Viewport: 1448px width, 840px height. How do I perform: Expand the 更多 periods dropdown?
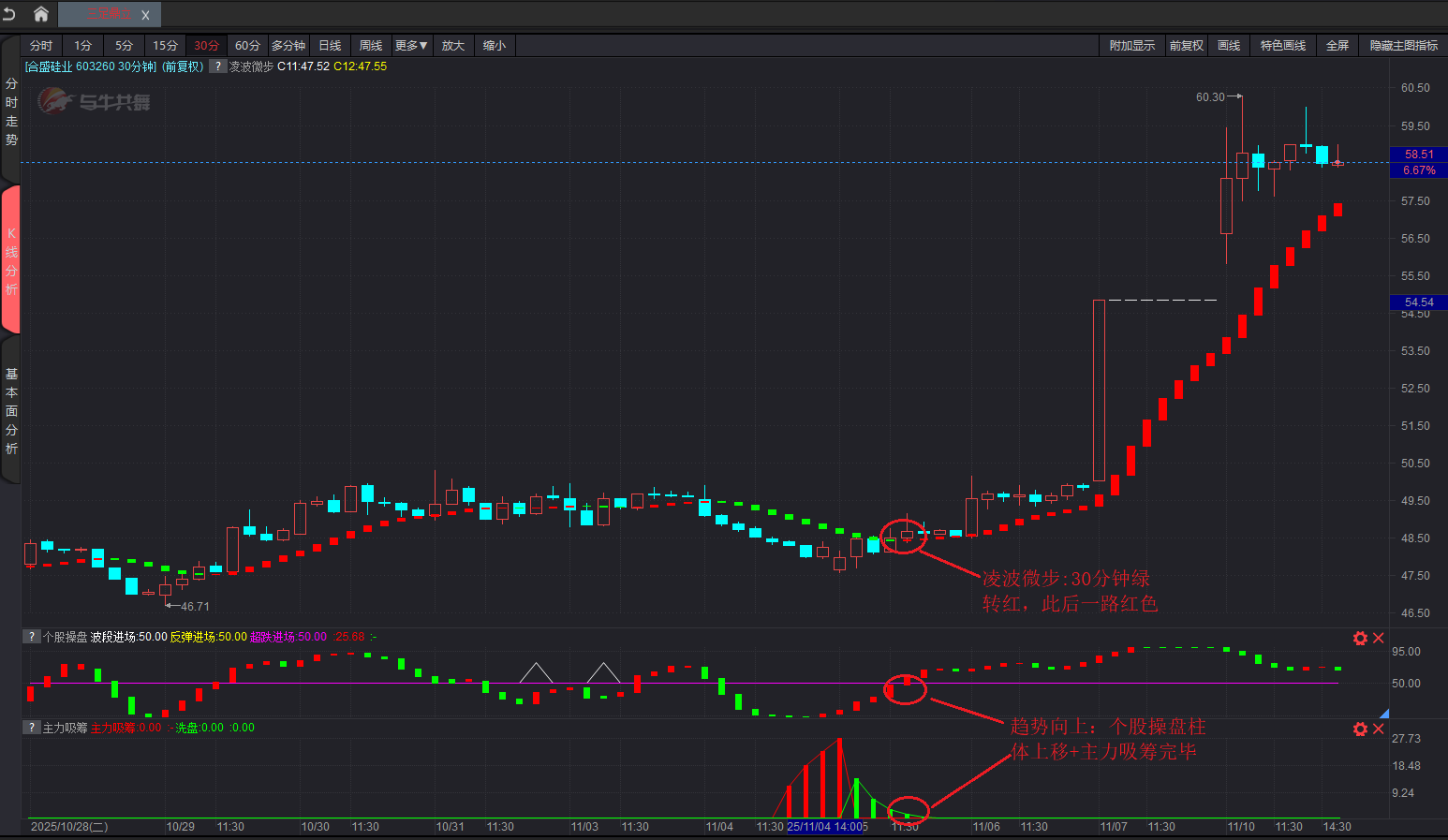(410, 46)
